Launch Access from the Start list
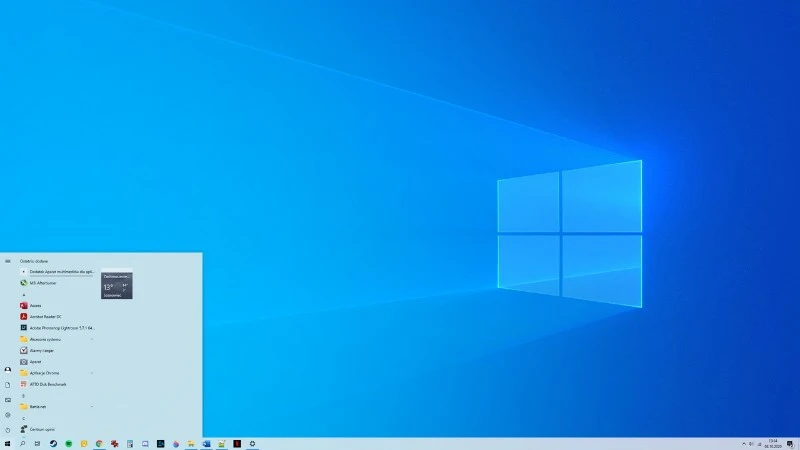This screenshot has height=450, width=800. pos(57,306)
